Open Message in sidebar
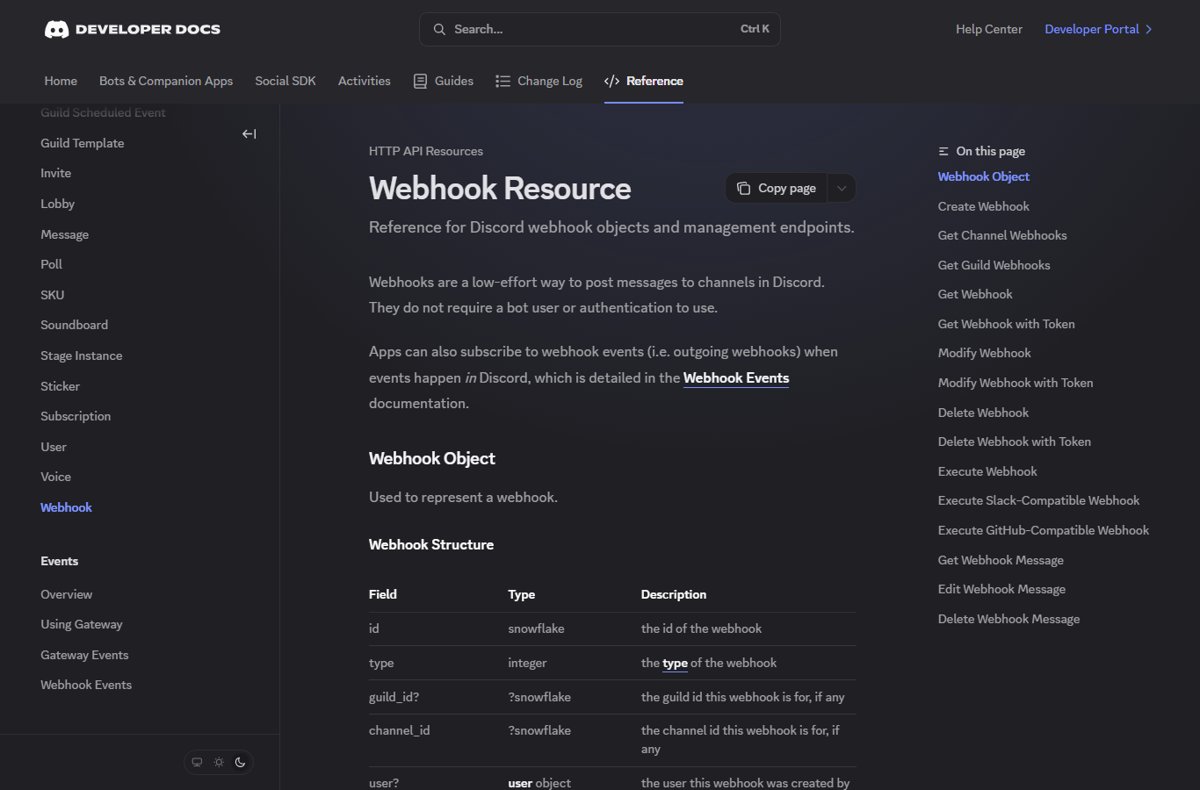Screen dimensions: 1200x790 click(65, 234)
